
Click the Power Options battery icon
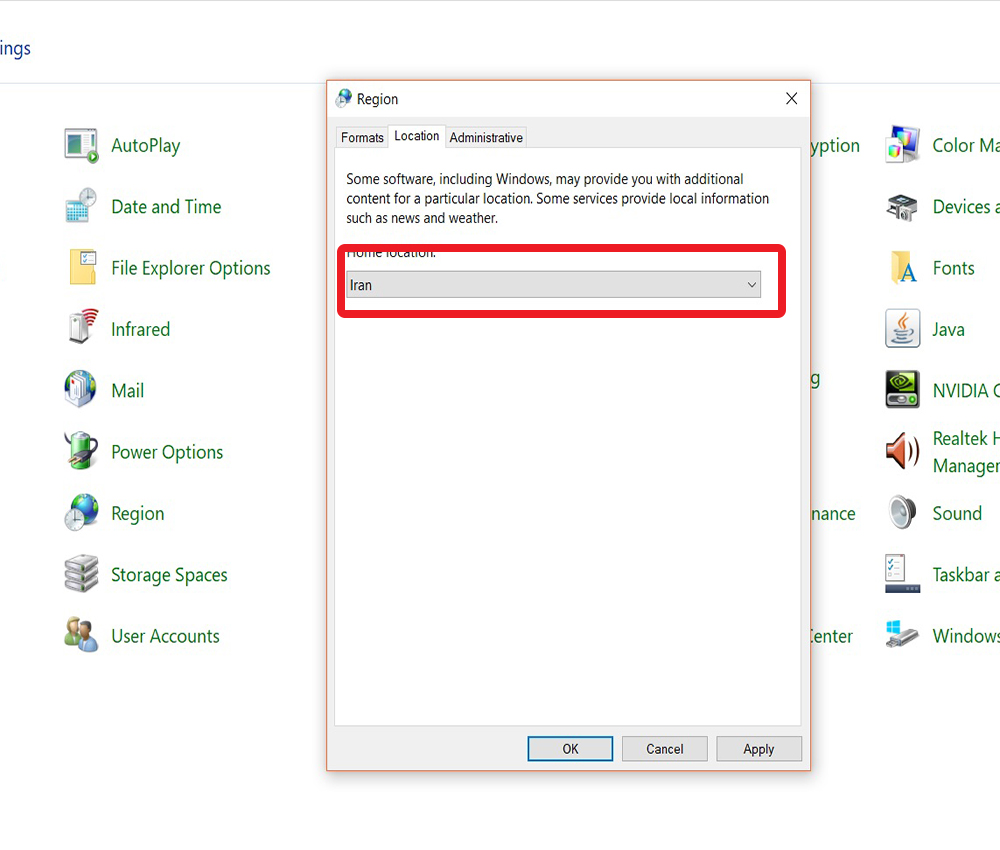coord(81,451)
